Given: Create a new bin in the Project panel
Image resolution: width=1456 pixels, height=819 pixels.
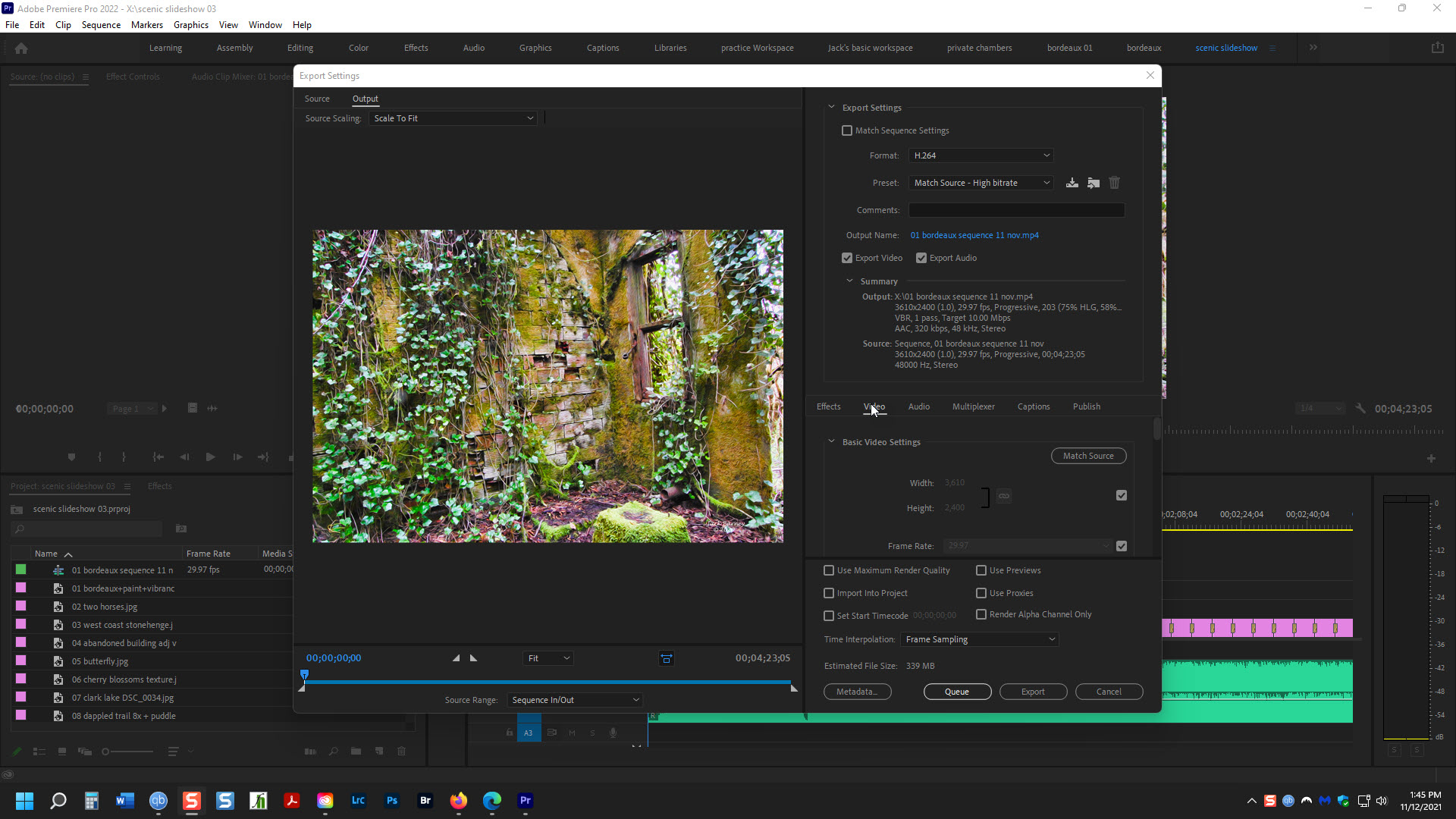Looking at the screenshot, I should [356, 752].
